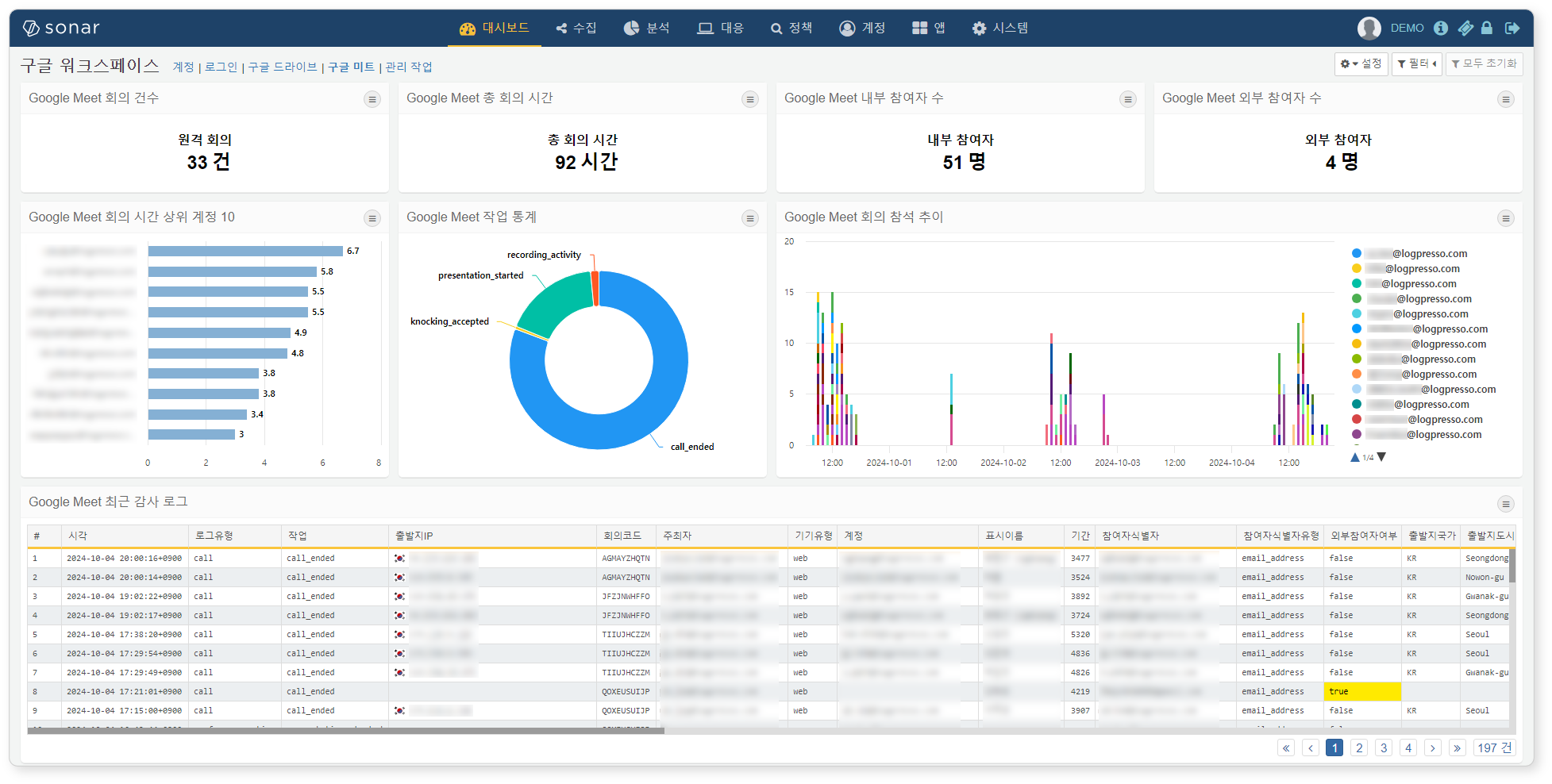Click the info circle icon in header

click(x=1441, y=28)
